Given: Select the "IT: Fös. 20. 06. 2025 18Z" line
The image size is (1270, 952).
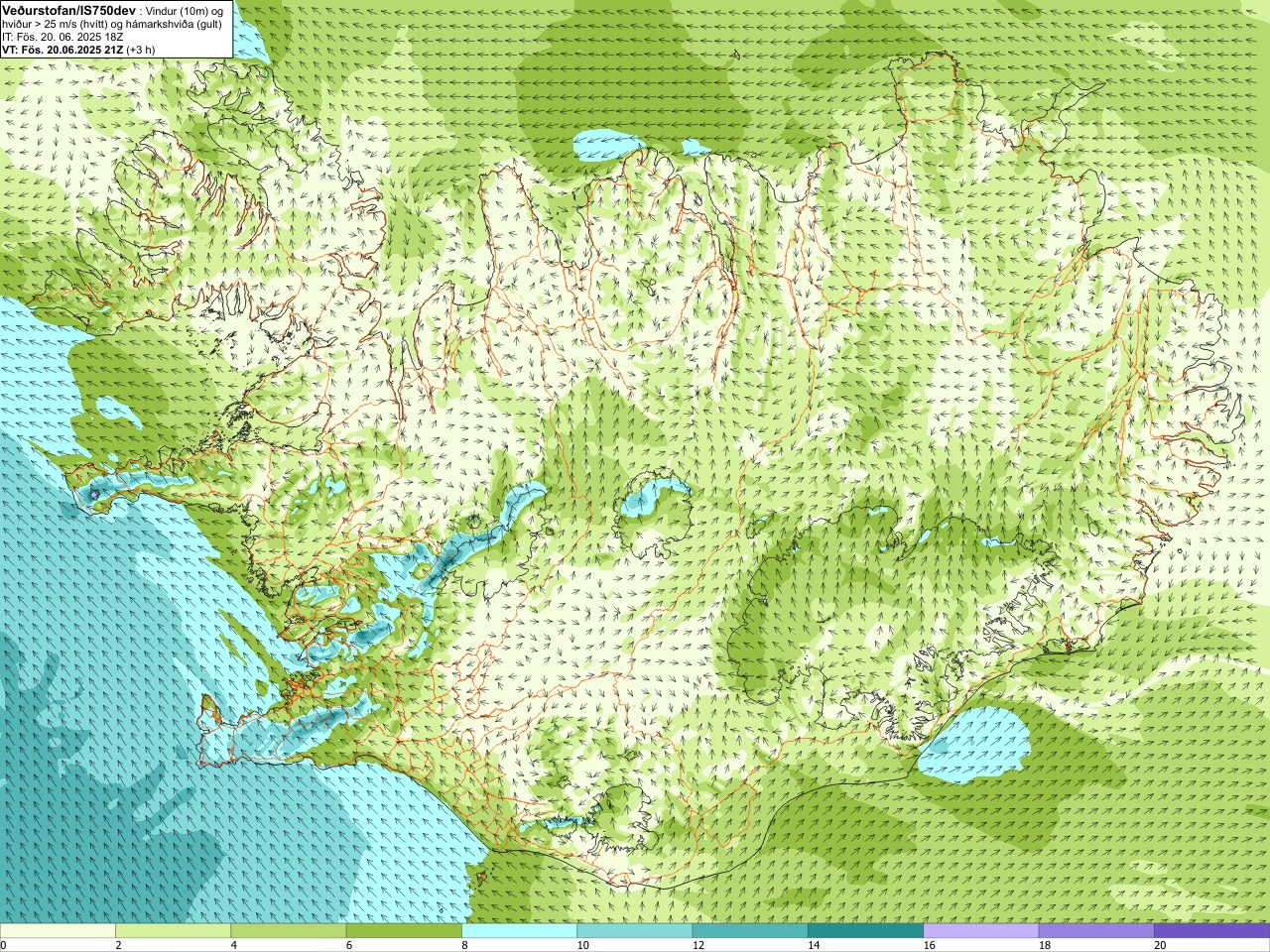Looking at the screenshot, I should pyautogui.click(x=63, y=37).
